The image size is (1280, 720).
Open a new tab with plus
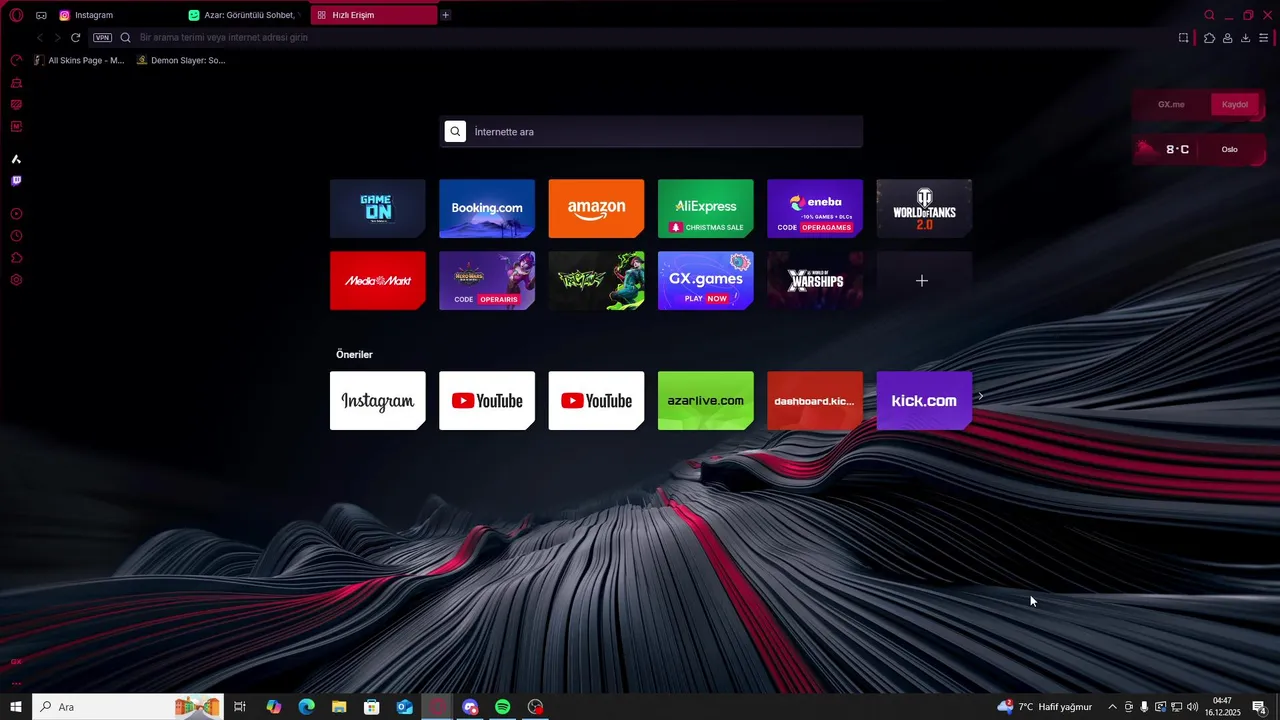coord(445,15)
